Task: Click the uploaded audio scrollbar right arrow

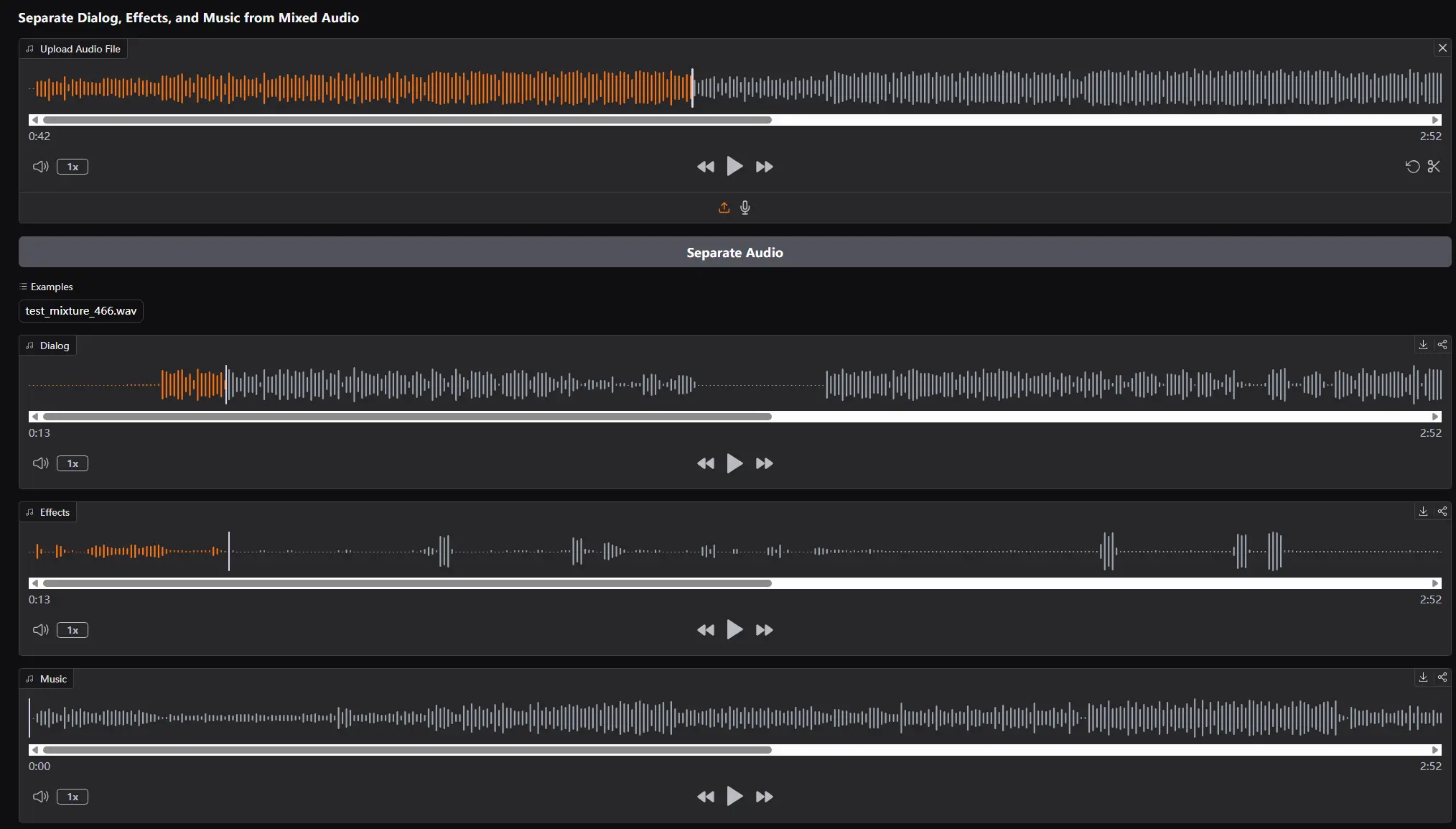Action: pos(1436,120)
